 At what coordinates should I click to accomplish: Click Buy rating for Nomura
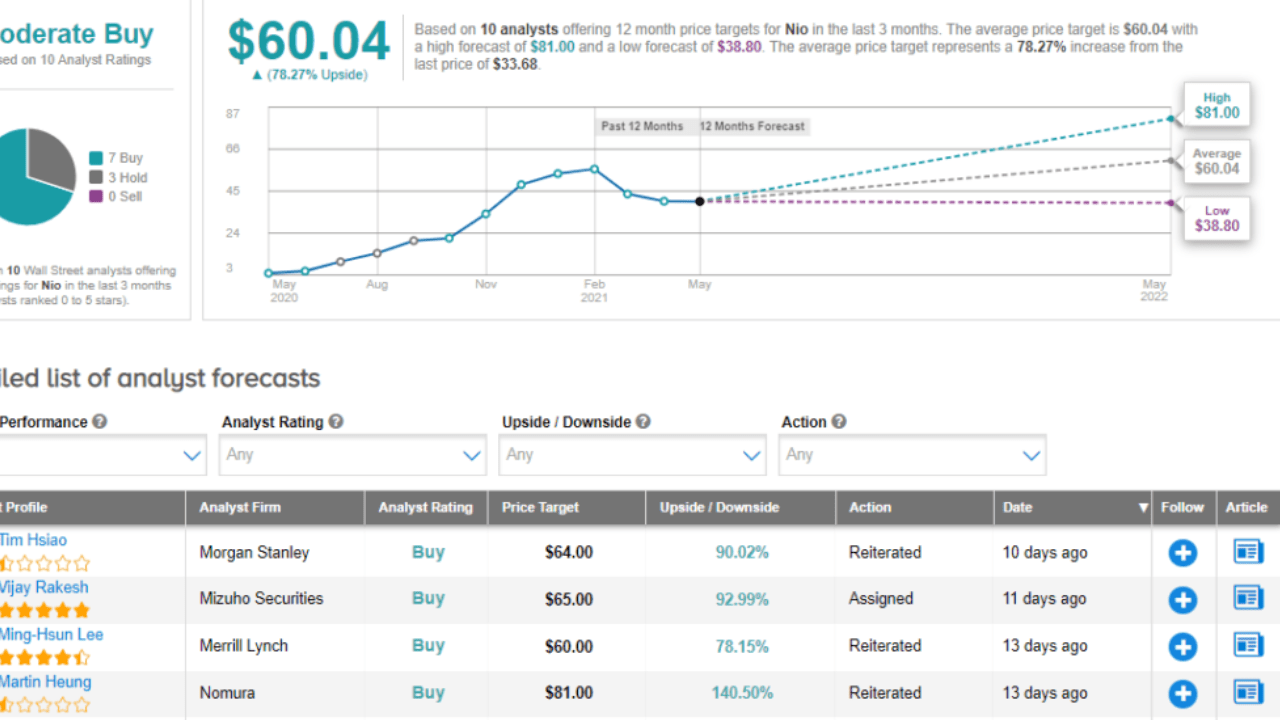tap(428, 692)
